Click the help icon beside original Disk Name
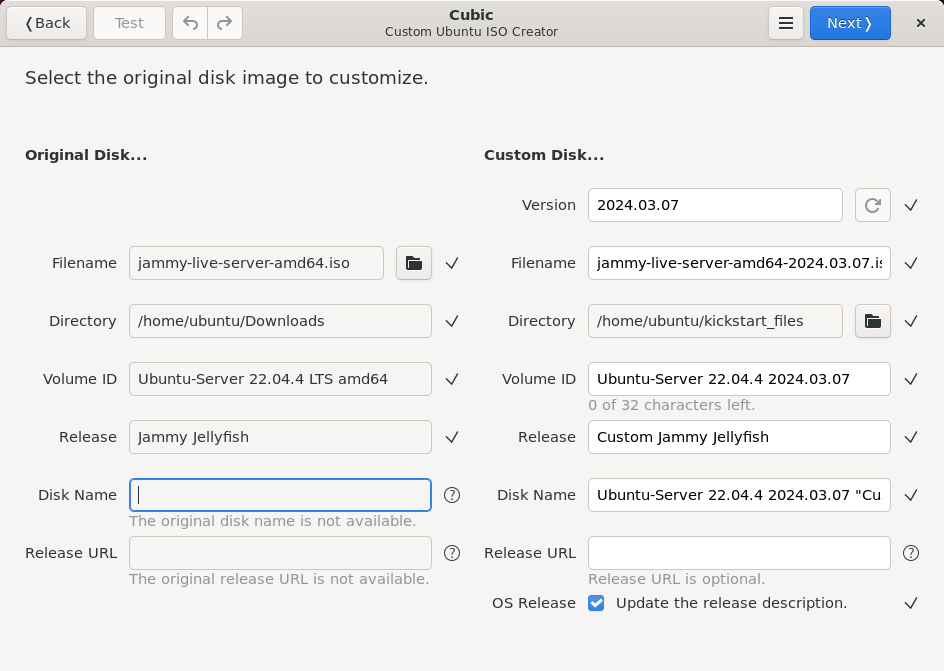944x671 pixels. [x=452, y=495]
